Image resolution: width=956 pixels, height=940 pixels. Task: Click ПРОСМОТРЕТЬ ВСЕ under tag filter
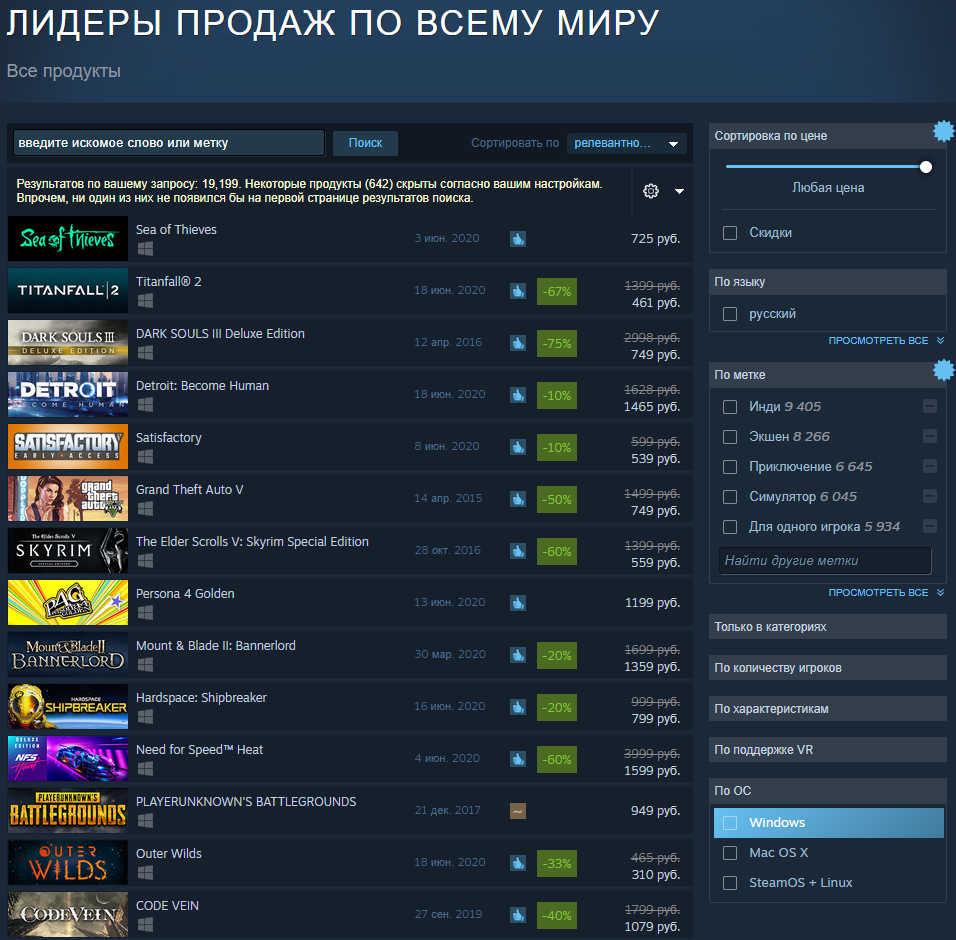[x=885, y=593]
